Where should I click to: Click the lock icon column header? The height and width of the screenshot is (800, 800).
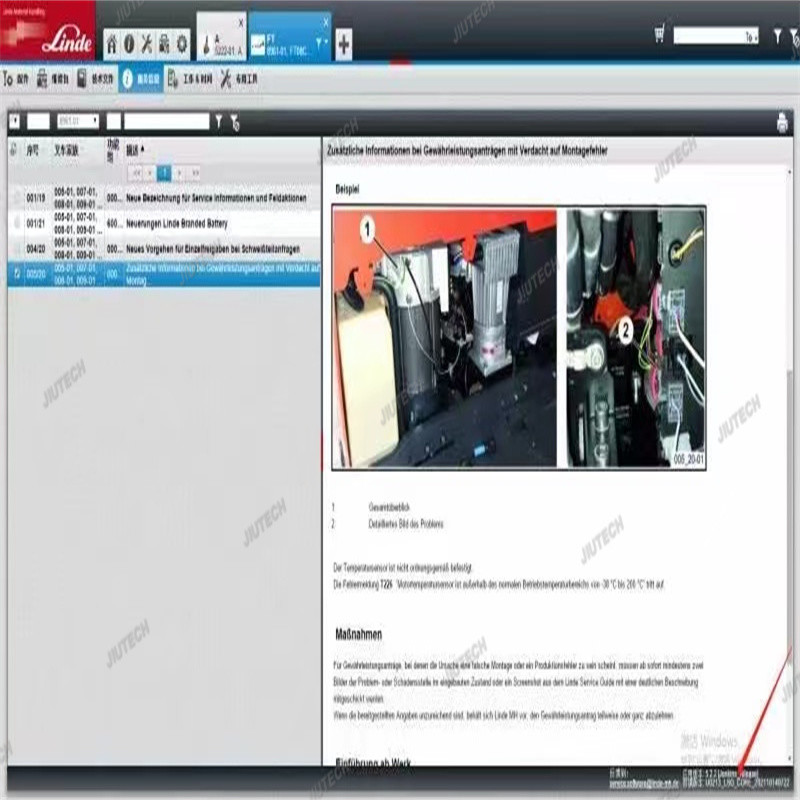click(x=14, y=149)
